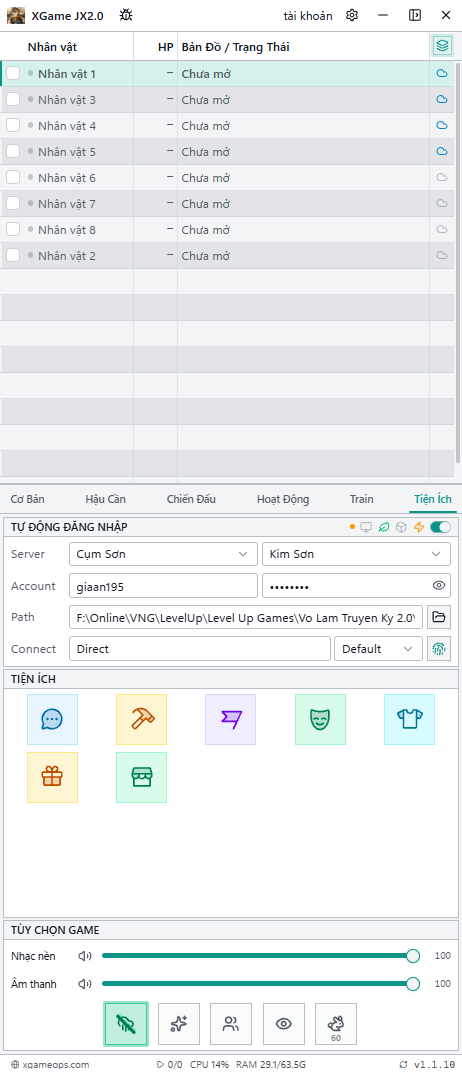This screenshot has width=462, height=1075.
Task: Click the bug icon in title bar
Action: click(126, 15)
